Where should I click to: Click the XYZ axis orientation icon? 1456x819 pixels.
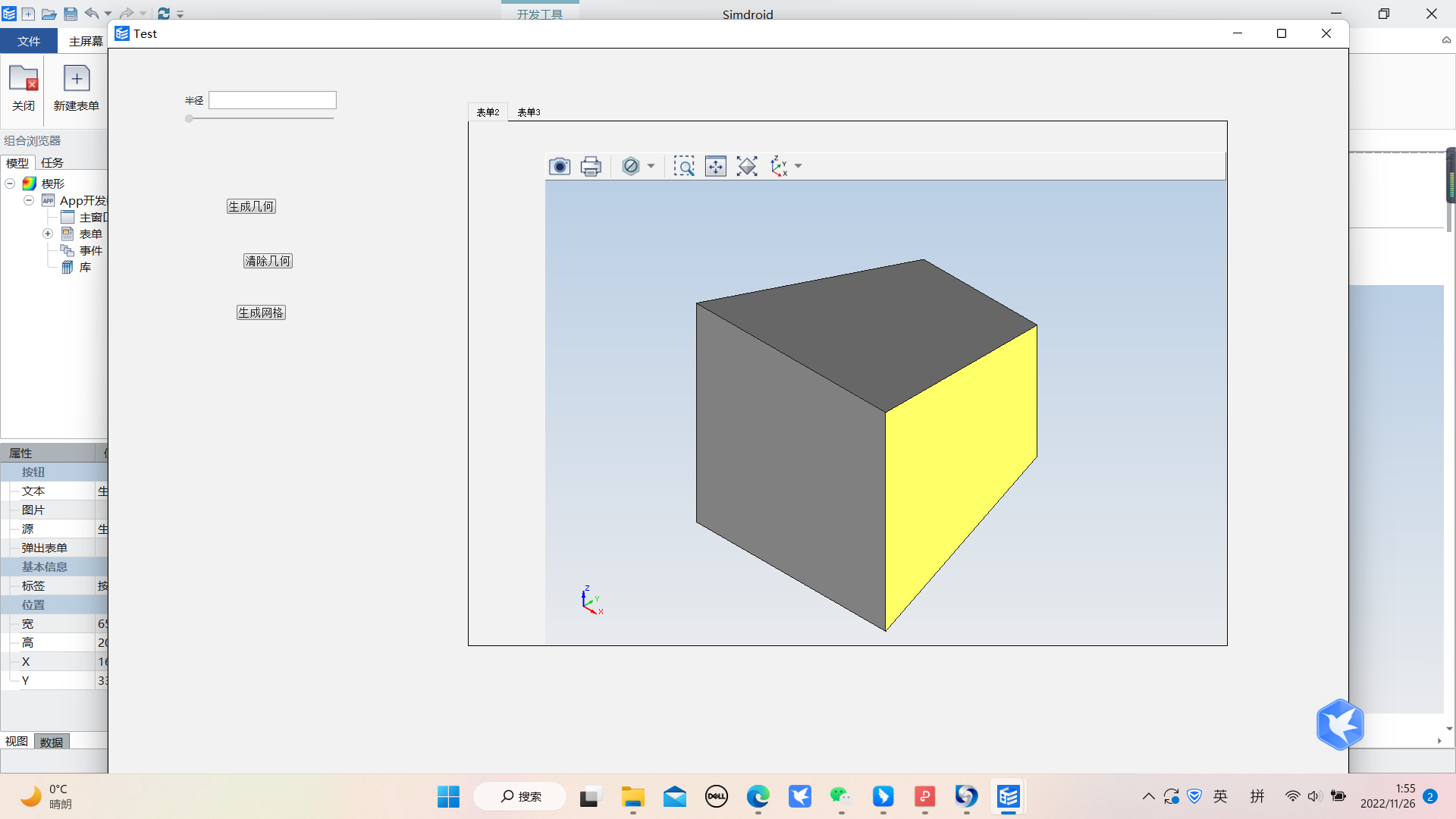[x=779, y=166]
